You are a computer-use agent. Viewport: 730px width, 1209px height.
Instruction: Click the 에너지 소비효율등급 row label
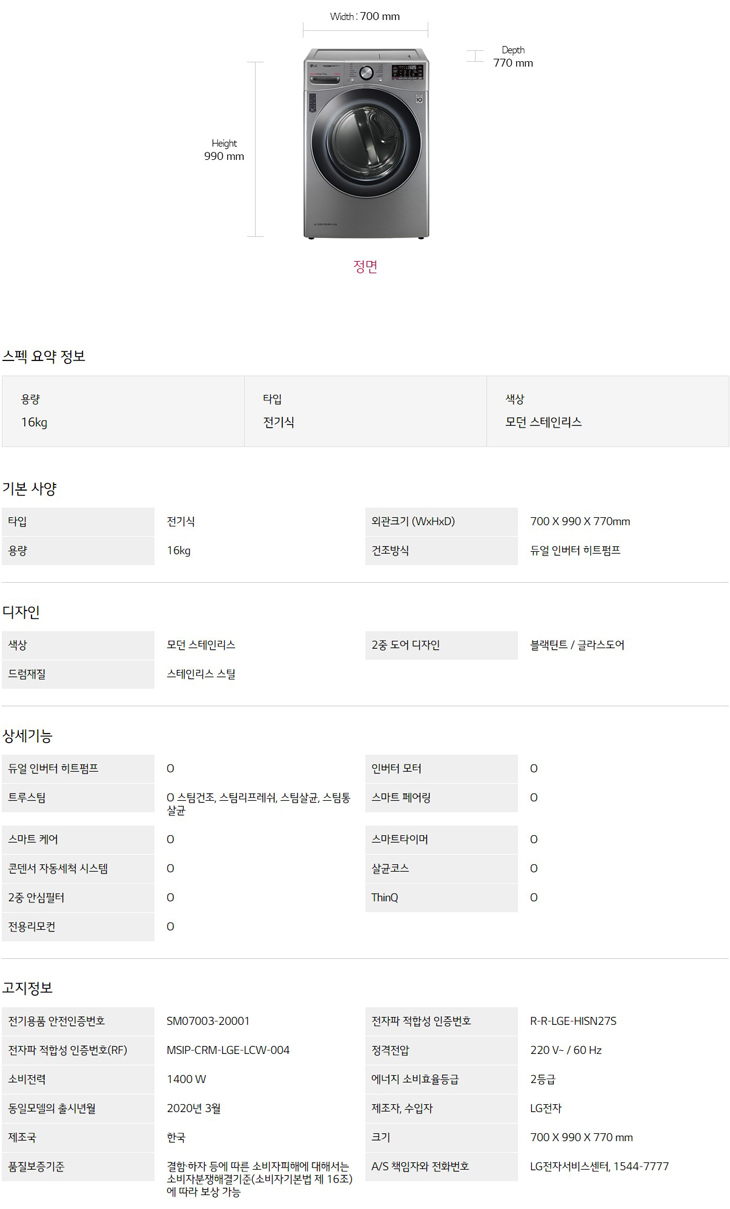pos(415,1080)
